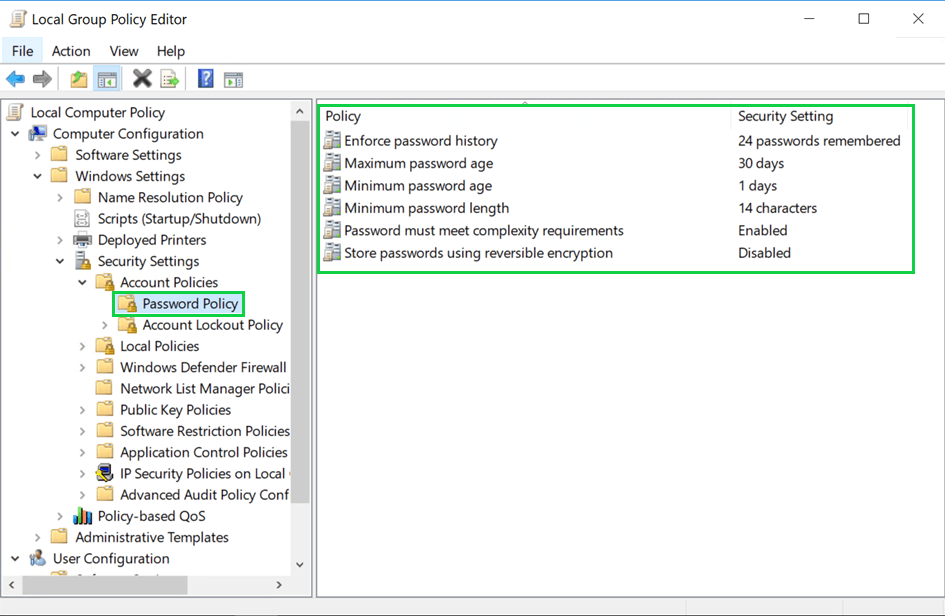Click the Export List toolbar icon
This screenshot has height=616, width=945.
pos(170,79)
